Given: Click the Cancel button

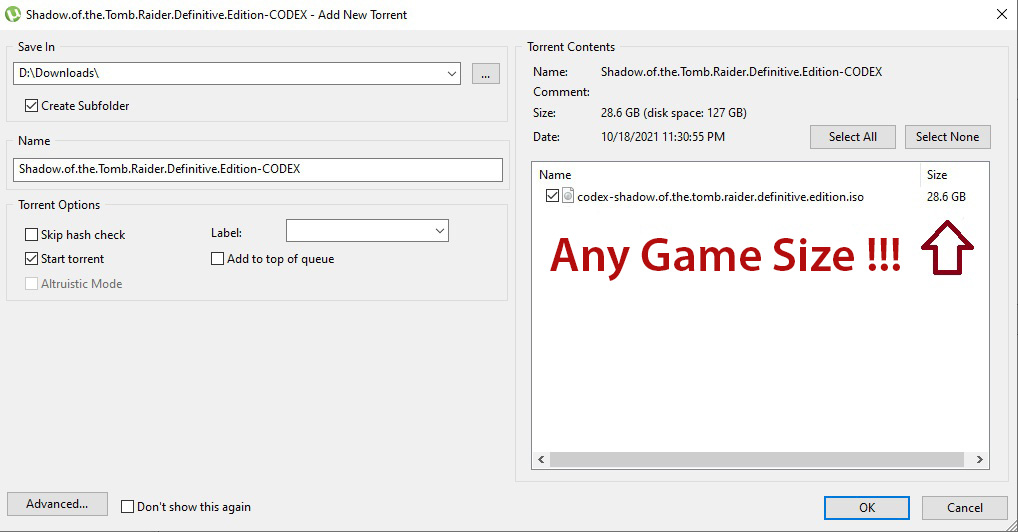Looking at the screenshot, I should coord(965,508).
